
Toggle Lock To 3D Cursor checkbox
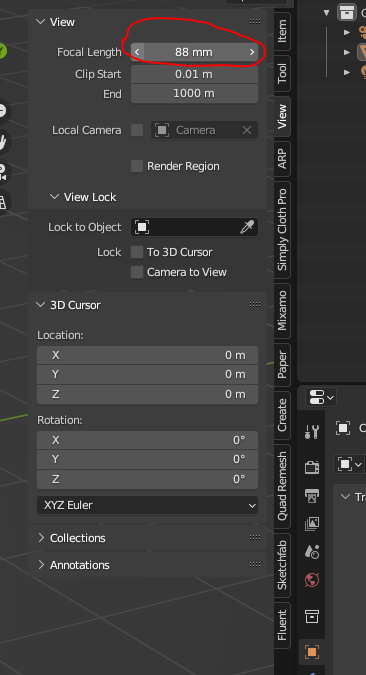[x=137, y=252]
